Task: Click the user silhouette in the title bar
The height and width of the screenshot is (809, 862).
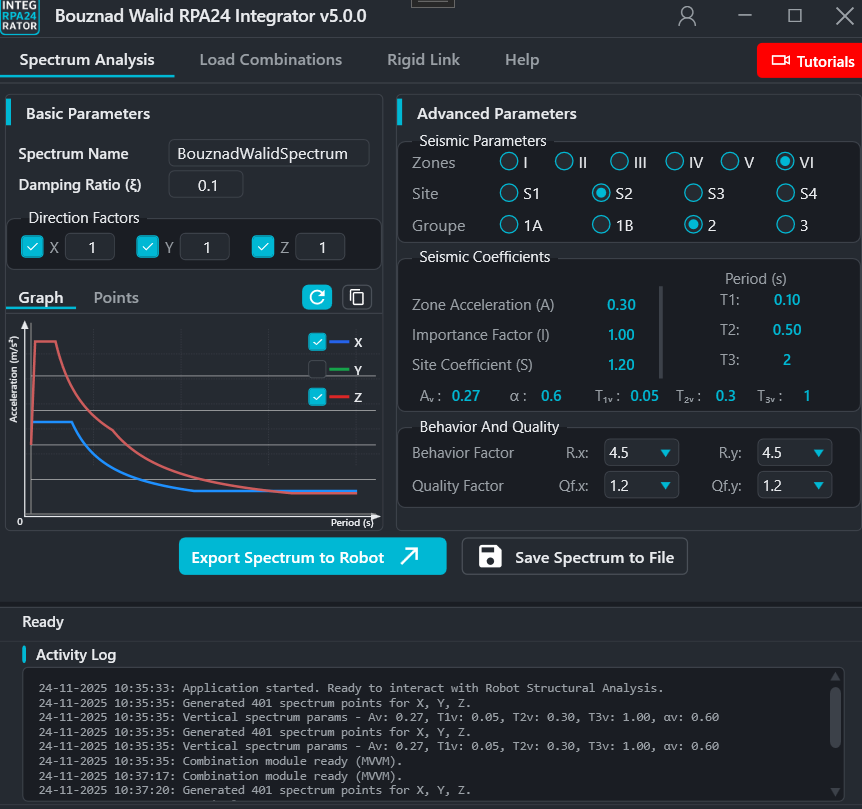Action: pyautogui.click(x=686, y=16)
